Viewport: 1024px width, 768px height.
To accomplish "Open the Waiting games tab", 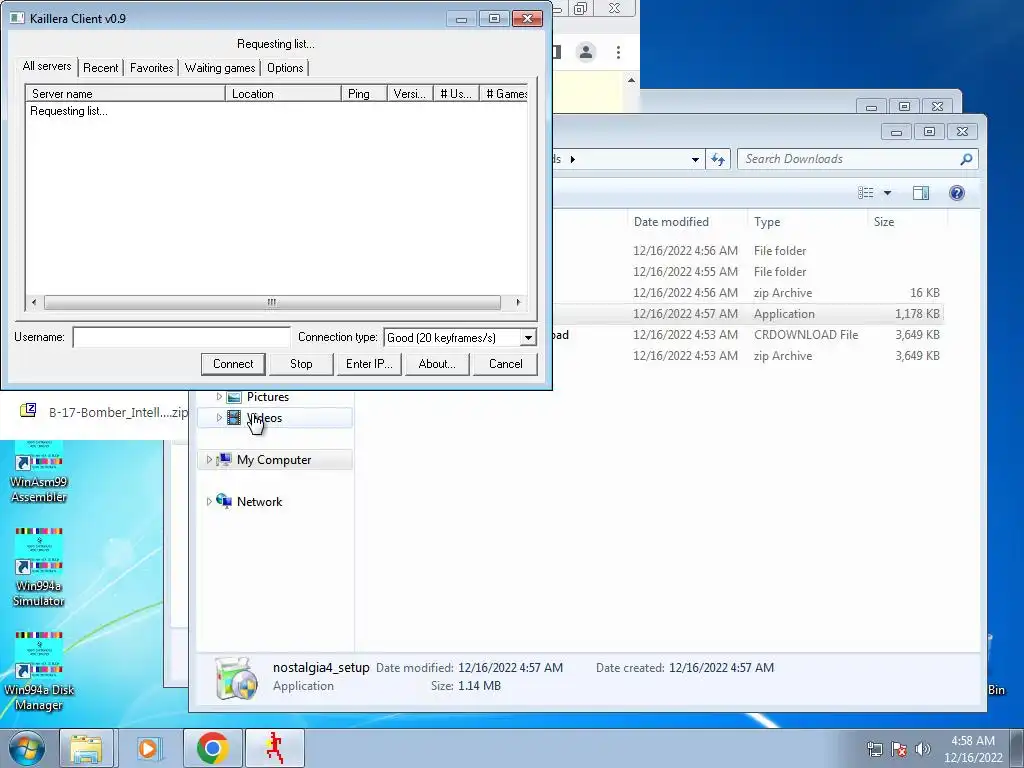I will 219,67.
